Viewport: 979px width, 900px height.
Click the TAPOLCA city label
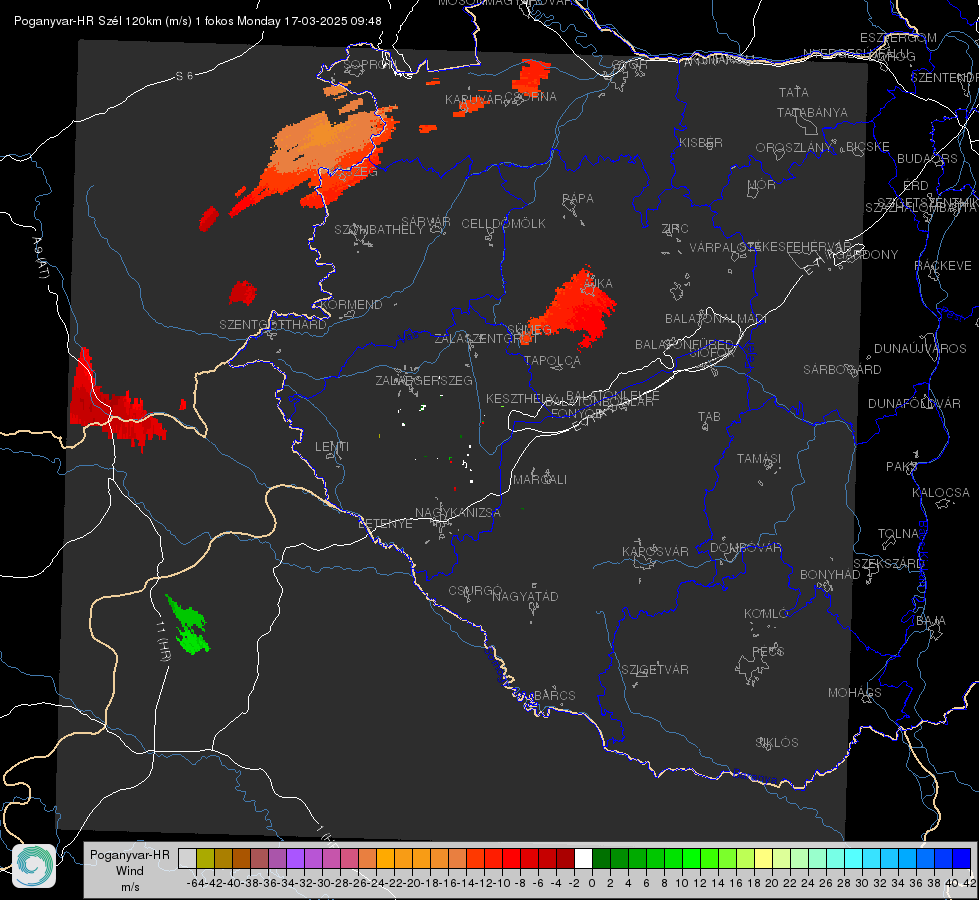(552, 361)
